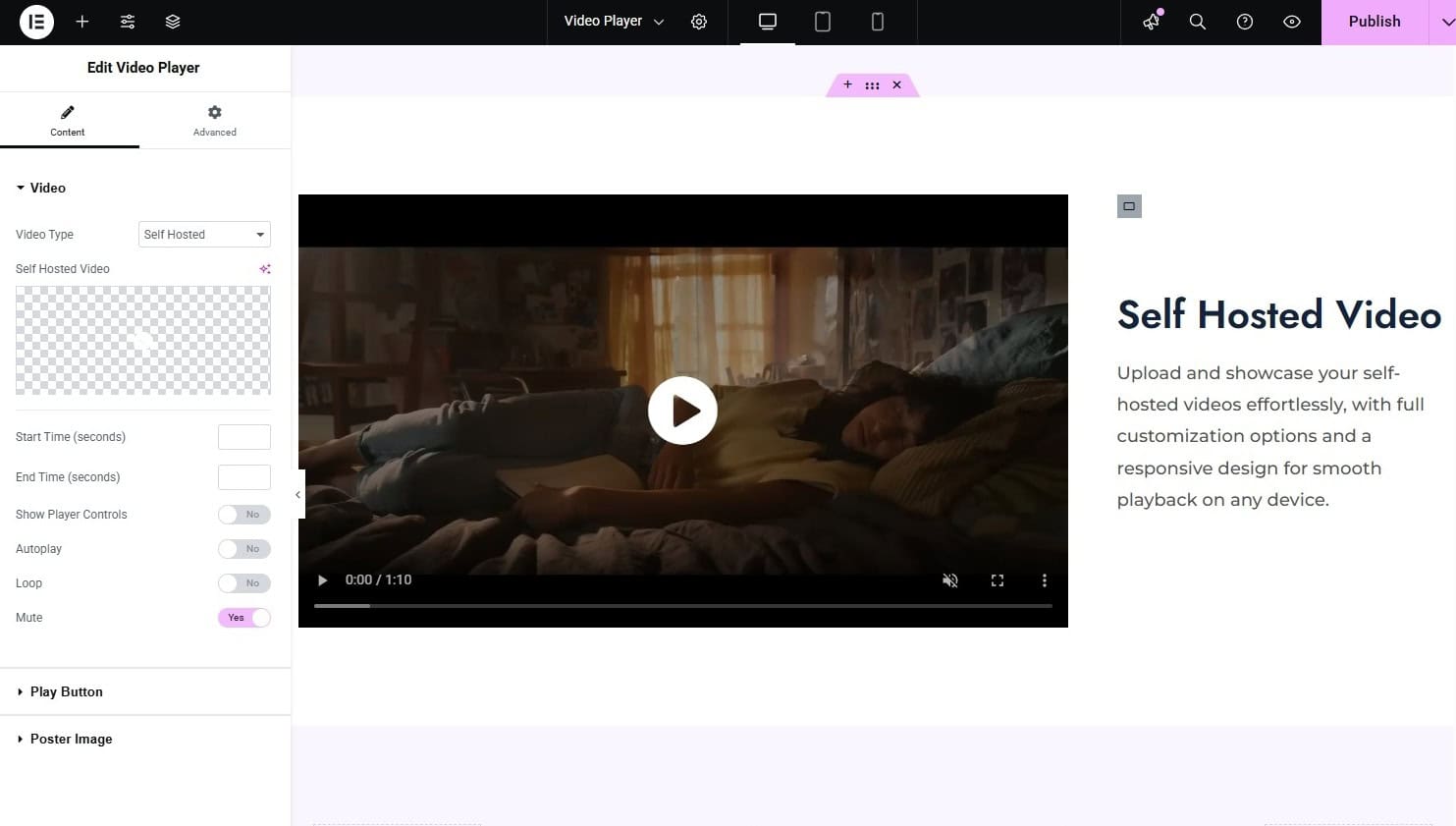The width and height of the screenshot is (1456, 826).
Task: Collapse the editor panel with arrow
Action: tap(297, 494)
